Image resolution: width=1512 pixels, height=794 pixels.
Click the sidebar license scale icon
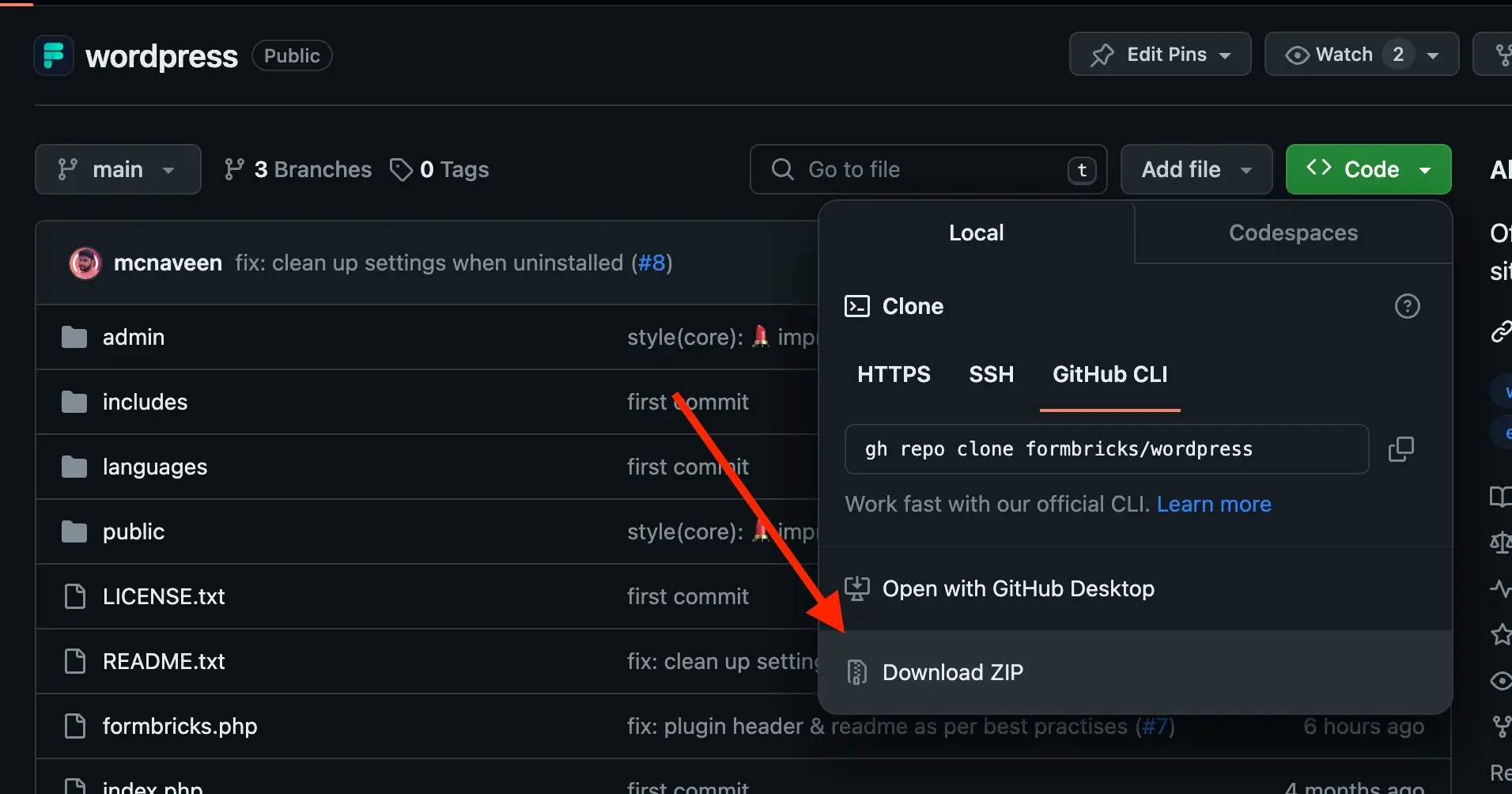point(1501,543)
